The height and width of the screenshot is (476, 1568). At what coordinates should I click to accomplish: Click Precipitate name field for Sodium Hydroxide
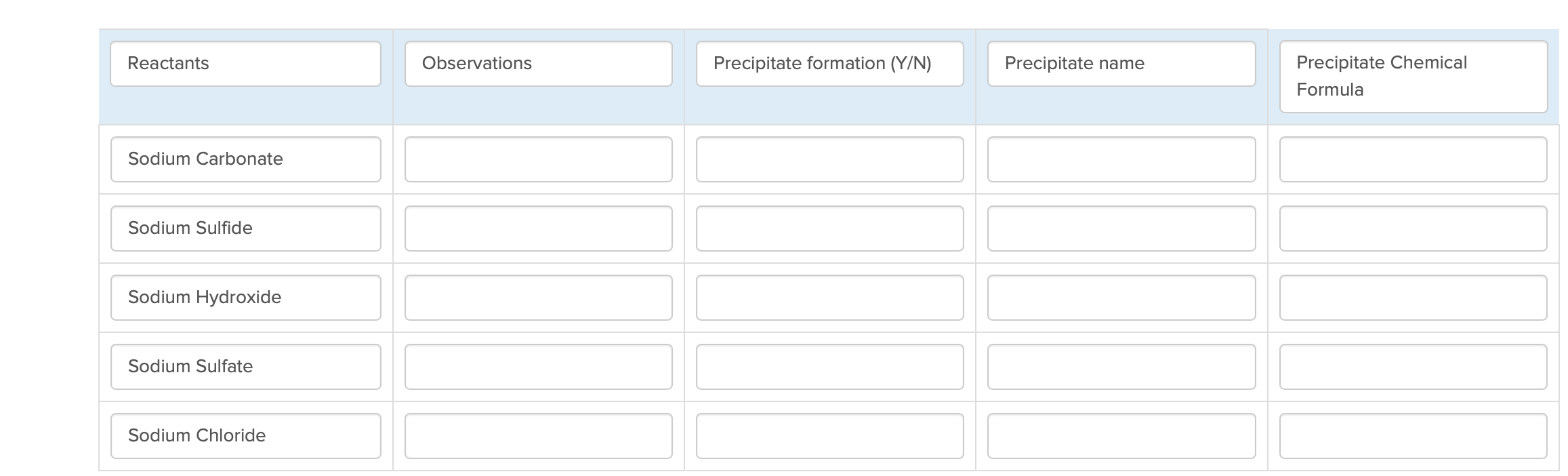[x=1121, y=298]
